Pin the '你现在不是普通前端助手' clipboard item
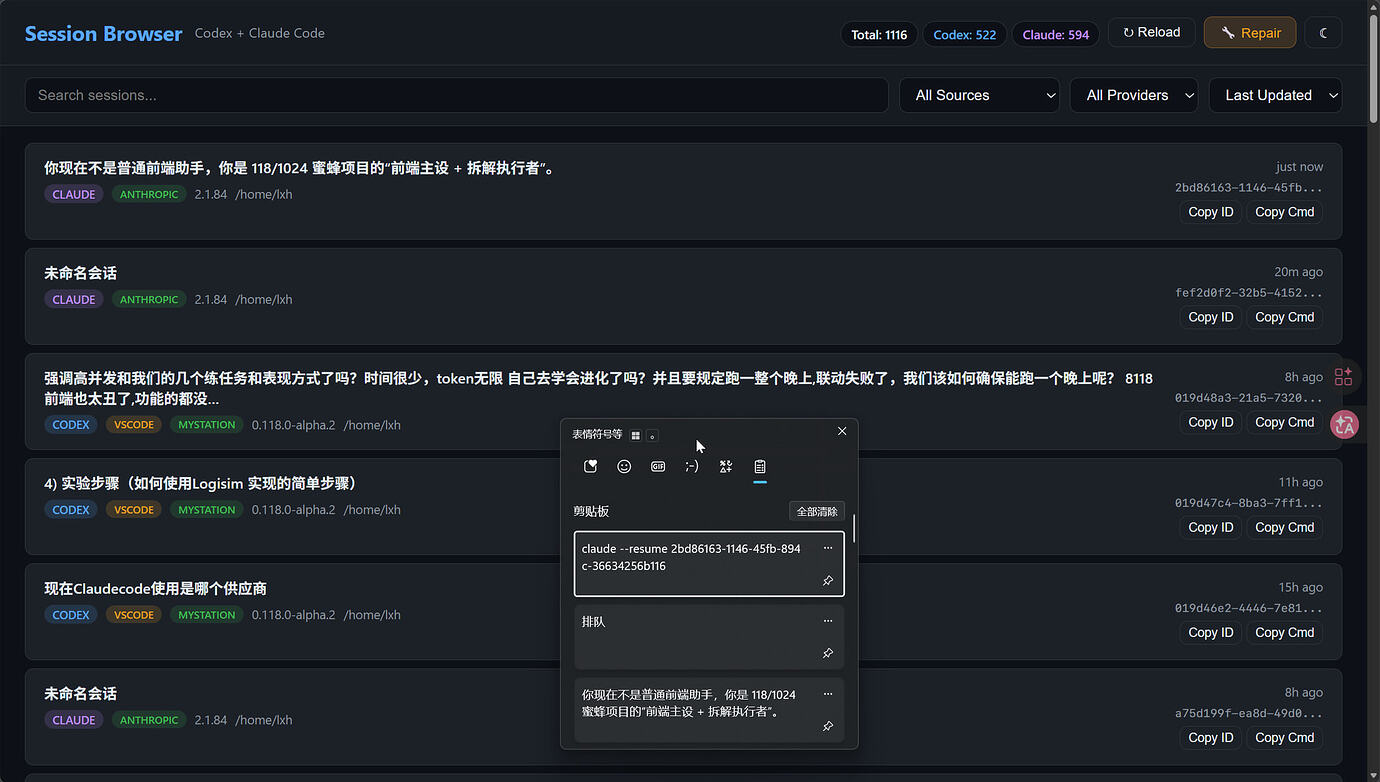Viewport: 1380px width, 782px height. tap(828, 727)
